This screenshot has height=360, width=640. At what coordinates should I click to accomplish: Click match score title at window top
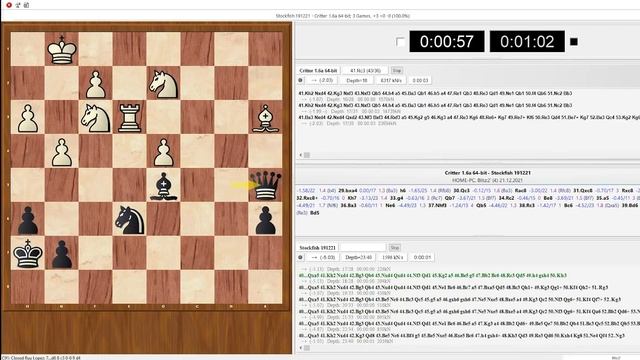(343, 16)
